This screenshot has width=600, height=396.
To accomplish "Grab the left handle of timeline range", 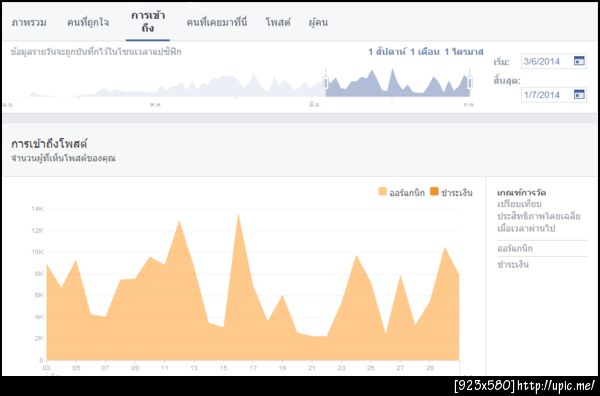I will click(326, 83).
